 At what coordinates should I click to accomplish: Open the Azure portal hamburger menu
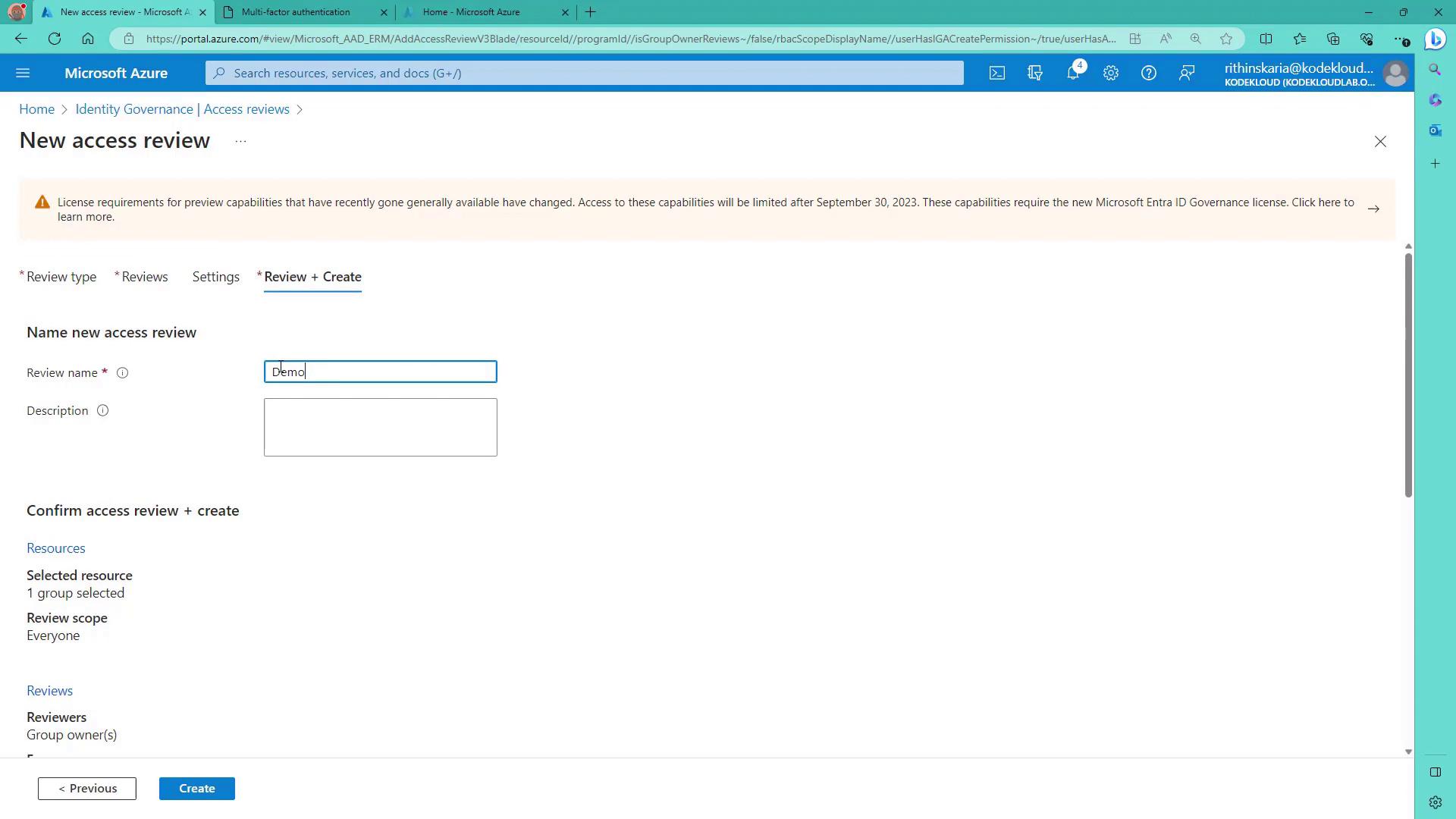(23, 73)
